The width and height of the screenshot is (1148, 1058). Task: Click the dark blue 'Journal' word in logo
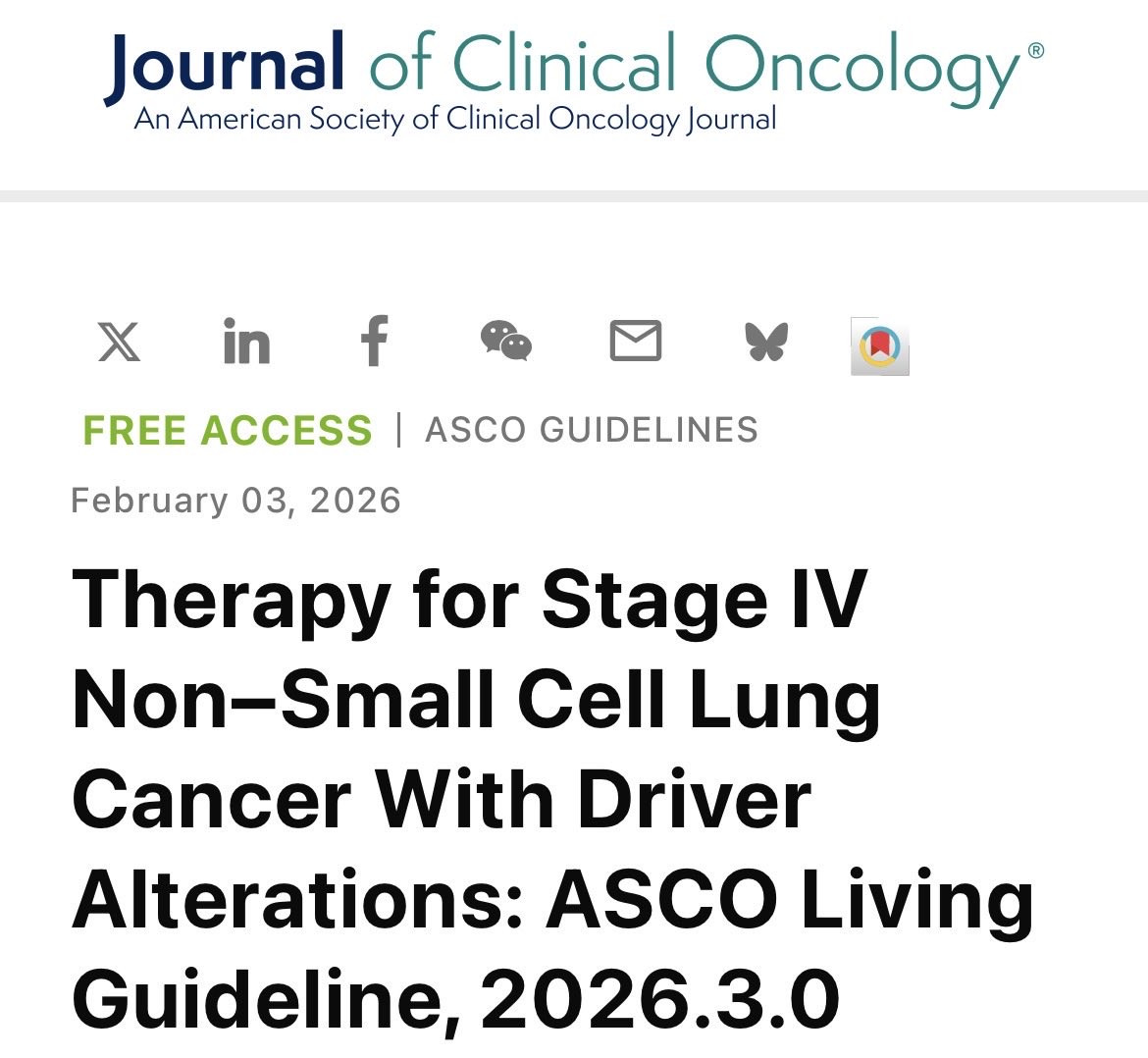224,66
